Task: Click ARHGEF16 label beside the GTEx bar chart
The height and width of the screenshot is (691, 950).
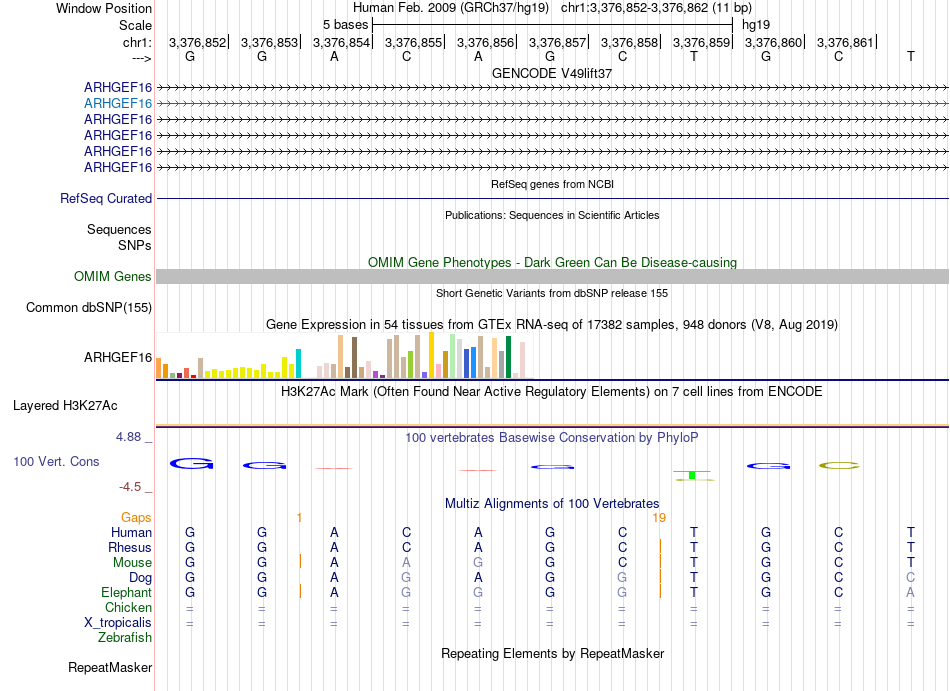Action: point(118,357)
